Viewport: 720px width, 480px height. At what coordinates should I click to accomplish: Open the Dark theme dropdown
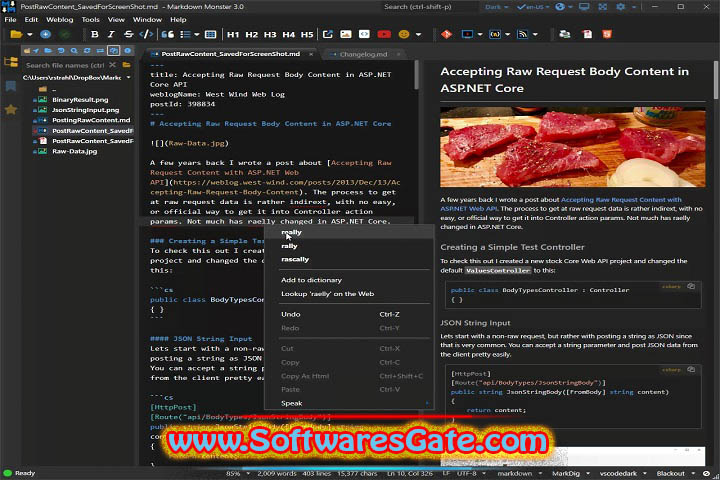click(x=497, y=7)
